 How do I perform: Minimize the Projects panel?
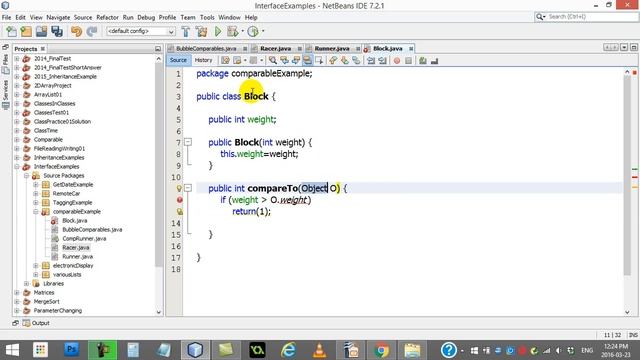[x=158, y=49]
